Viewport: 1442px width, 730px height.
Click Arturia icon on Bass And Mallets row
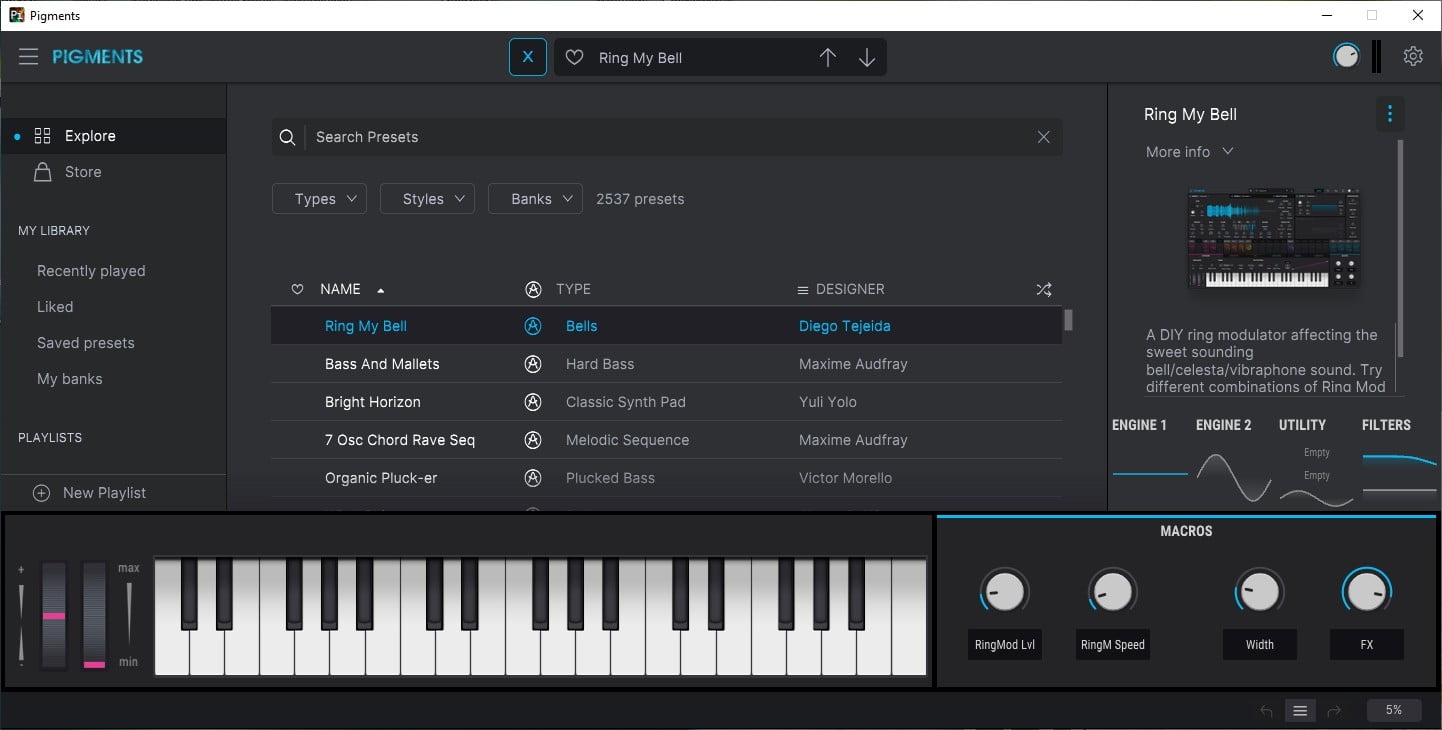(533, 364)
